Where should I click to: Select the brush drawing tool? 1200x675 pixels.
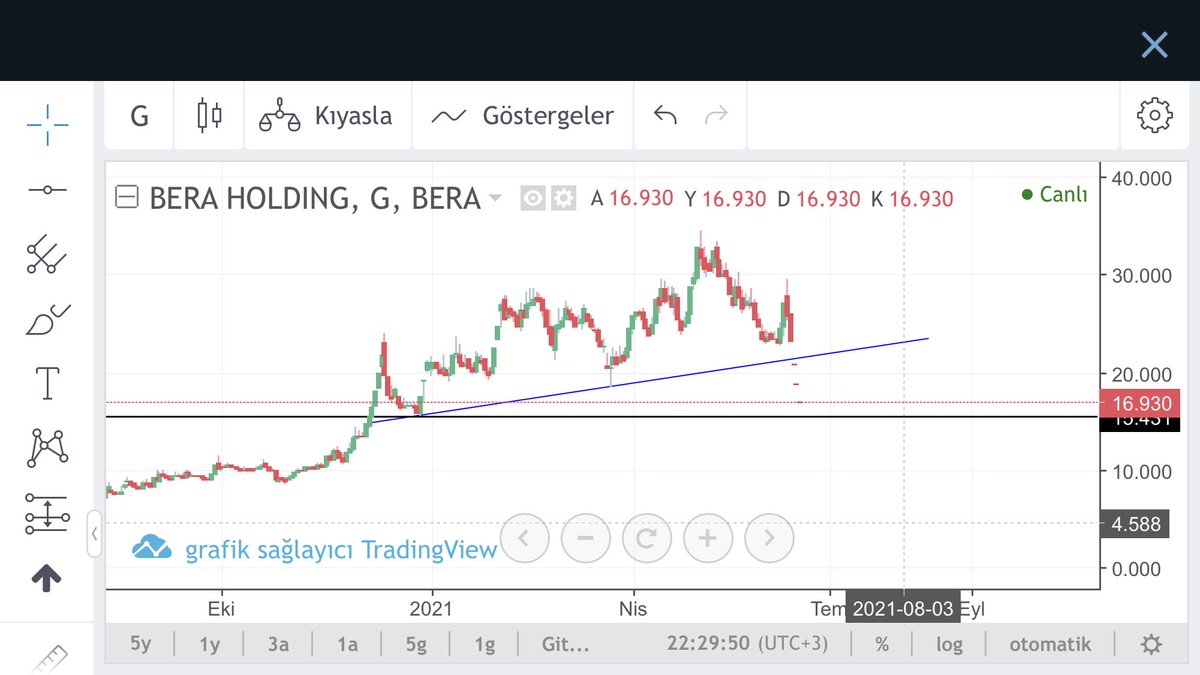[47, 318]
